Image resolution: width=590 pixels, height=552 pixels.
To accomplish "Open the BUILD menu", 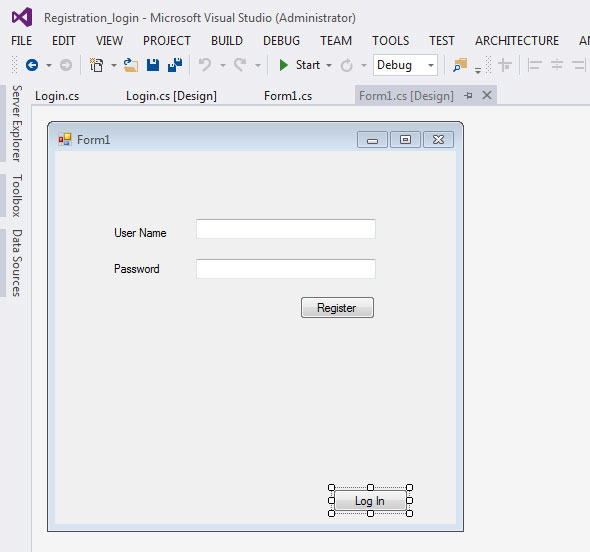I will 227,41.
